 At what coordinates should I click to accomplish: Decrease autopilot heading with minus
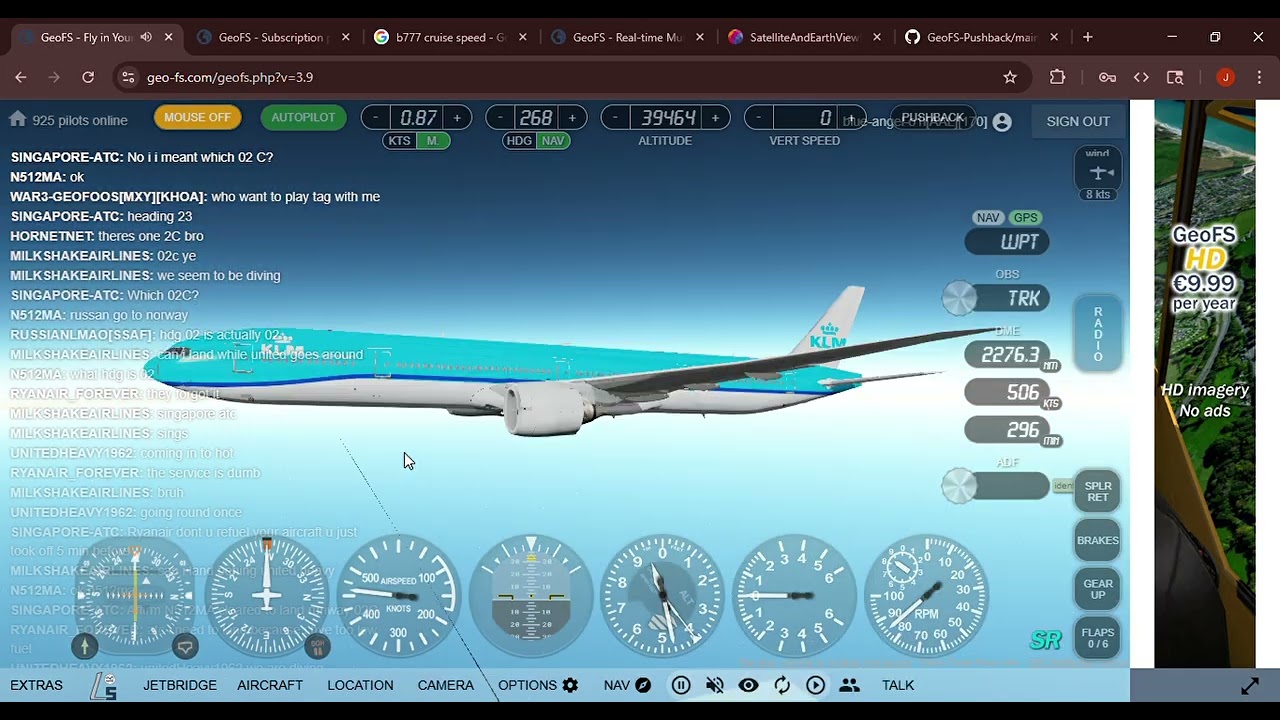pos(500,118)
